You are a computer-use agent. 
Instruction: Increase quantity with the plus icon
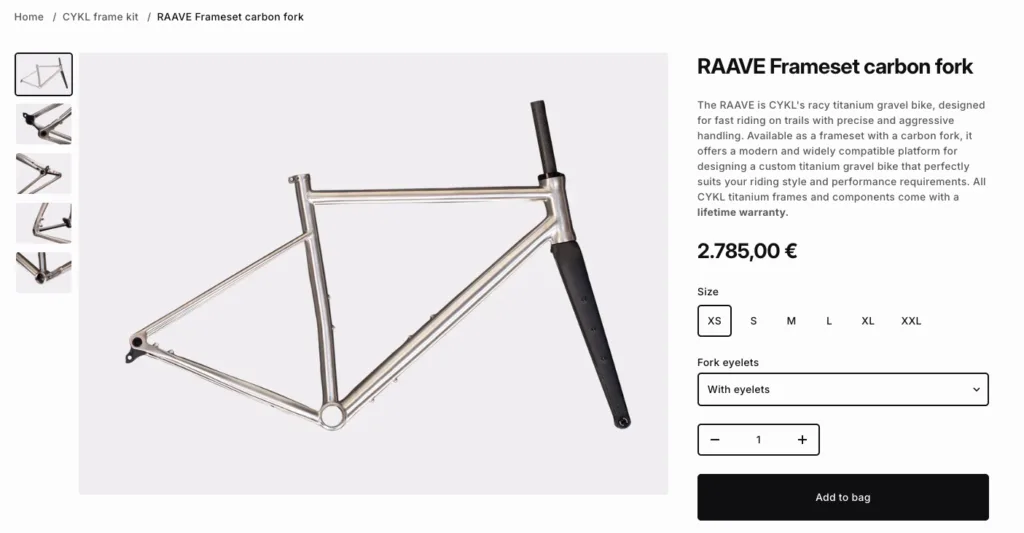click(x=802, y=440)
